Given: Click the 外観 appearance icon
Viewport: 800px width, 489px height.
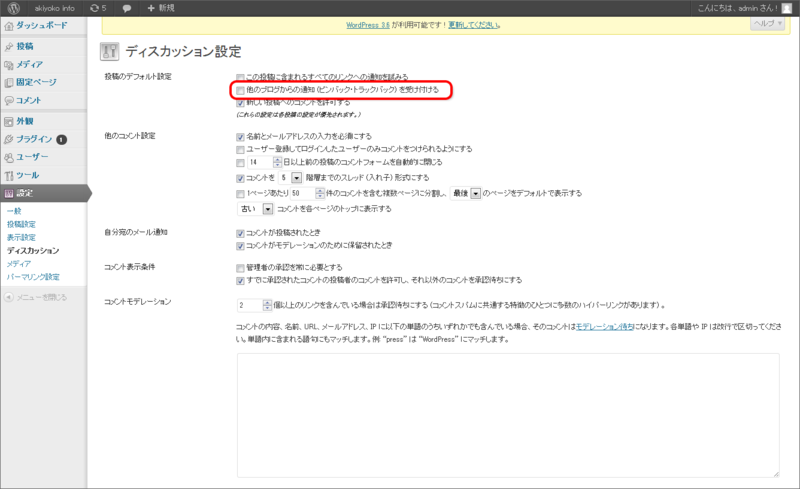Looking at the screenshot, I should tap(9, 121).
